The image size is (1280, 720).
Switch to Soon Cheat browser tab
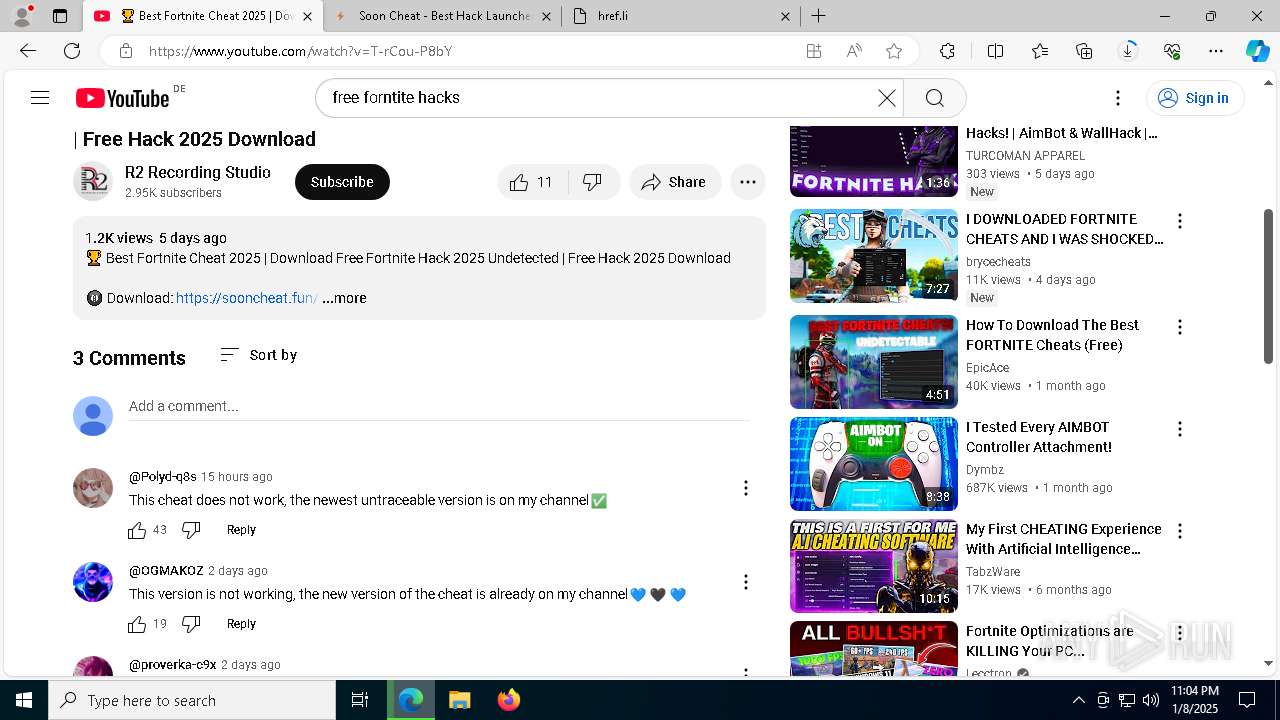coord(443,16)
